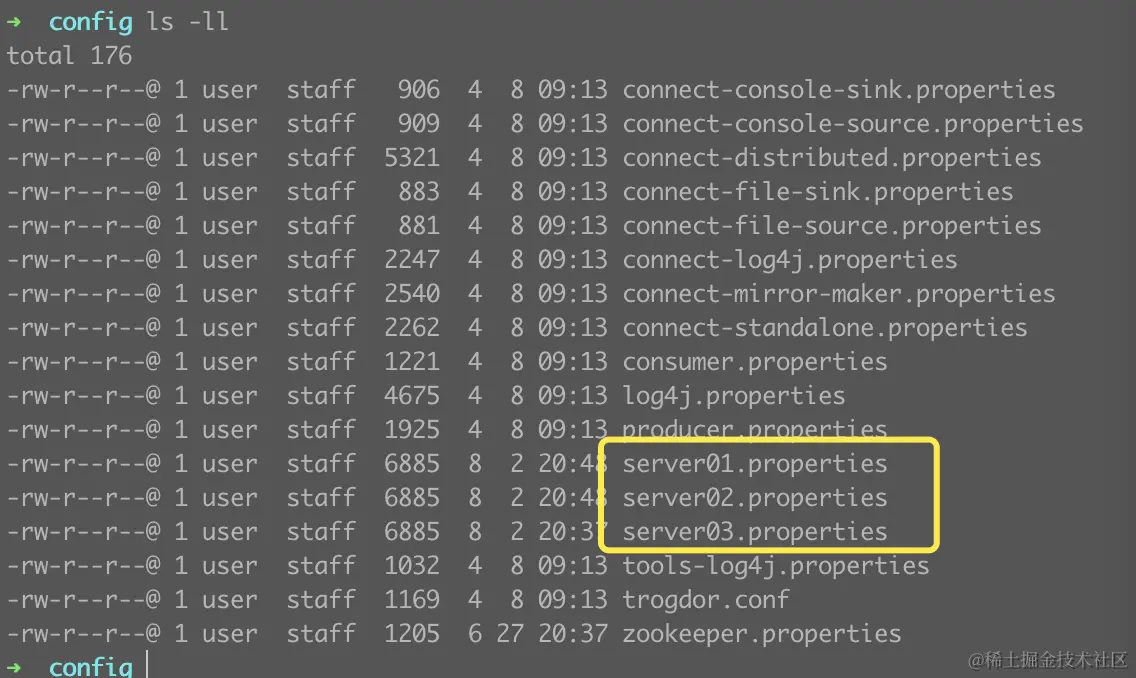Click the connect-mirror-maker.properties filename
The width and height of the screenshot is (1136, 678).
pos(838,294)
